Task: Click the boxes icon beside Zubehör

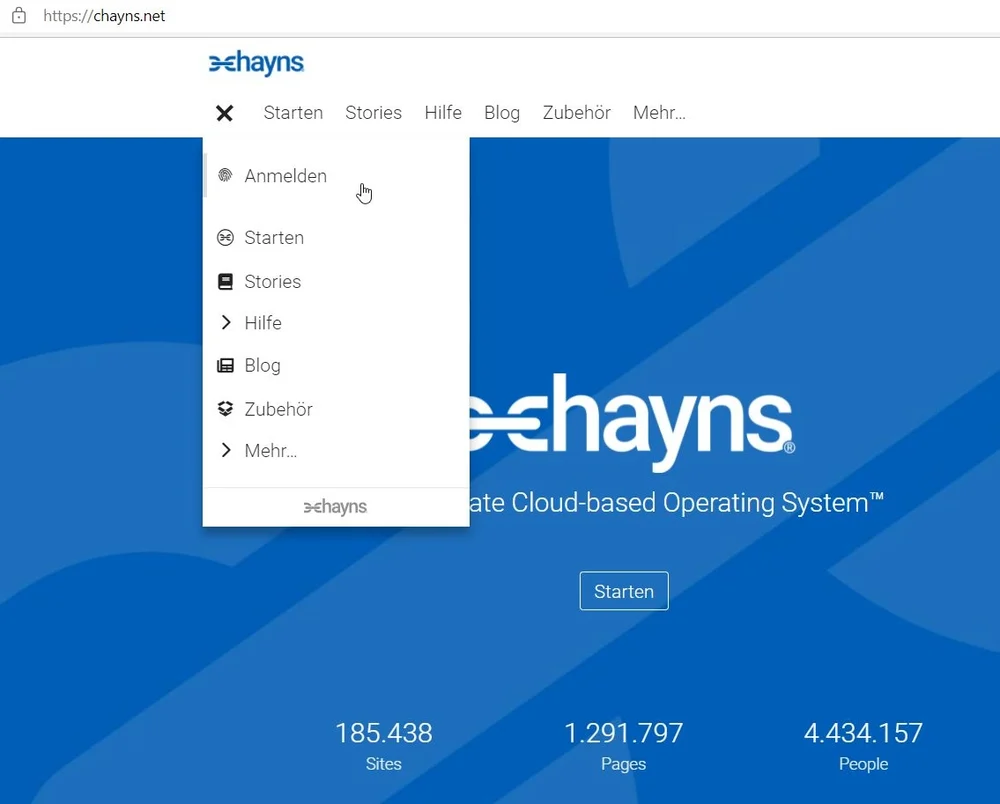Action: (x=225, y=409)
